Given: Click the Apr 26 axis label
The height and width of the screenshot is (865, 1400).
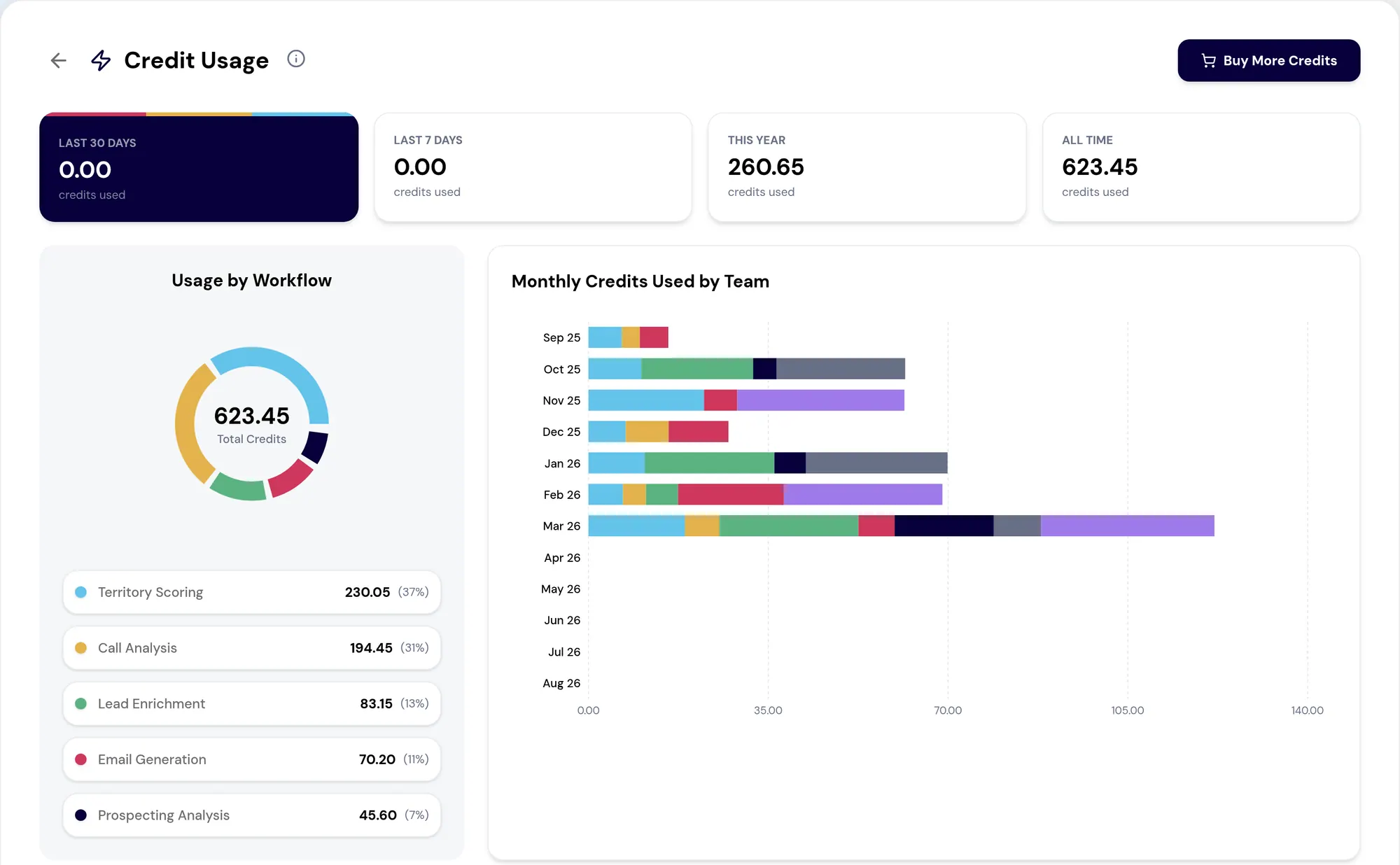Looking at the screenshot, I should pyautogui.click(x=562, y=558).
